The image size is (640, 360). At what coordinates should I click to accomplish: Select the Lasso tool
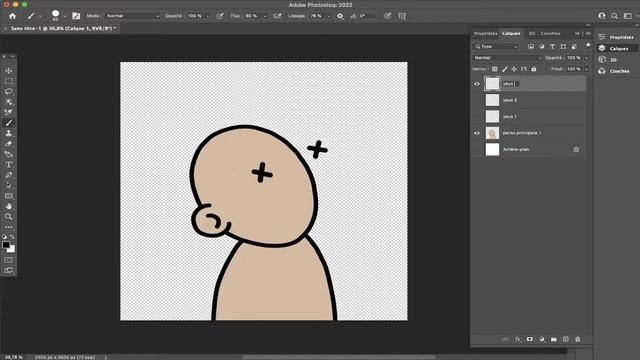(x=9, y=91)
